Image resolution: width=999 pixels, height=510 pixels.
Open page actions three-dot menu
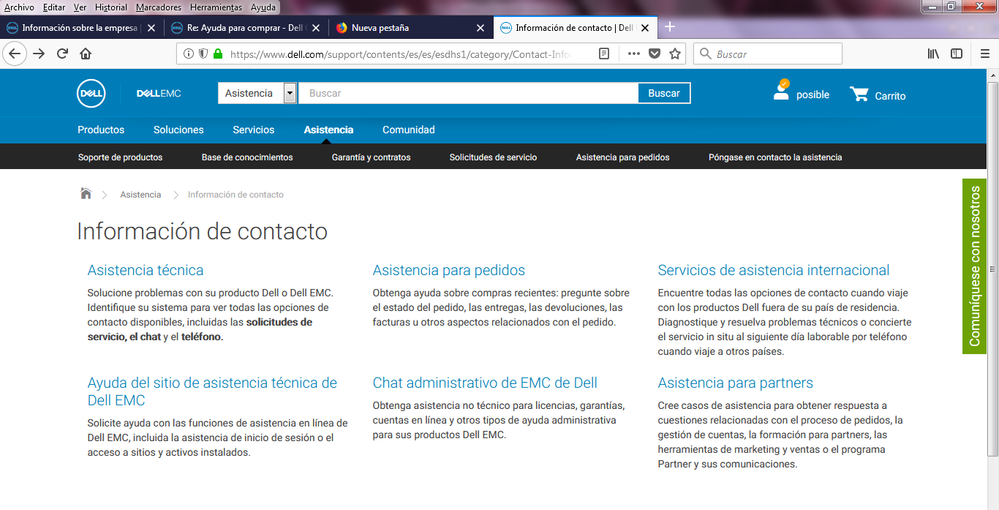[x=633, y=54]
